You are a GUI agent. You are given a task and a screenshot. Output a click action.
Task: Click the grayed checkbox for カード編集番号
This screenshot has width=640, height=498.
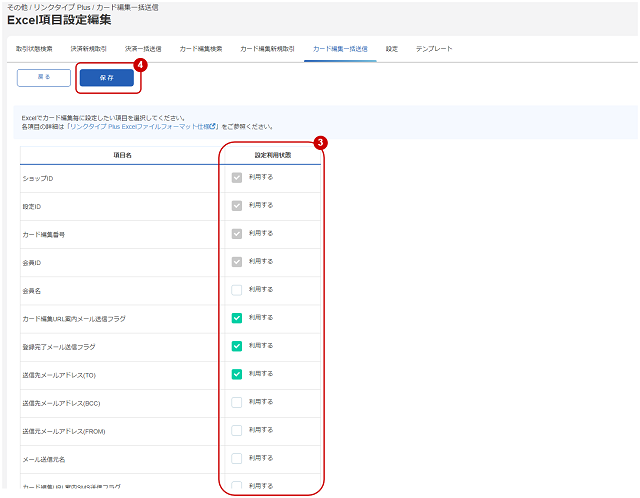coord(237,234)
